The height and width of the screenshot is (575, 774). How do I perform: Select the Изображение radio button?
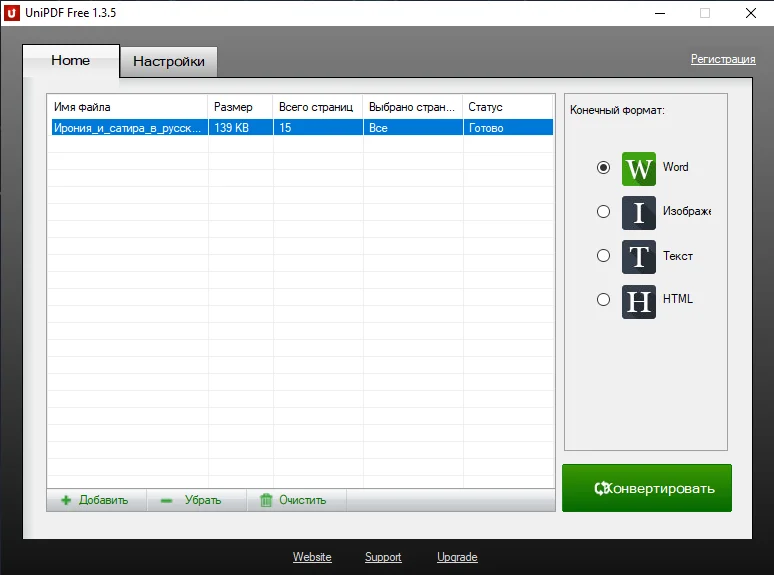tap(603, 211)
